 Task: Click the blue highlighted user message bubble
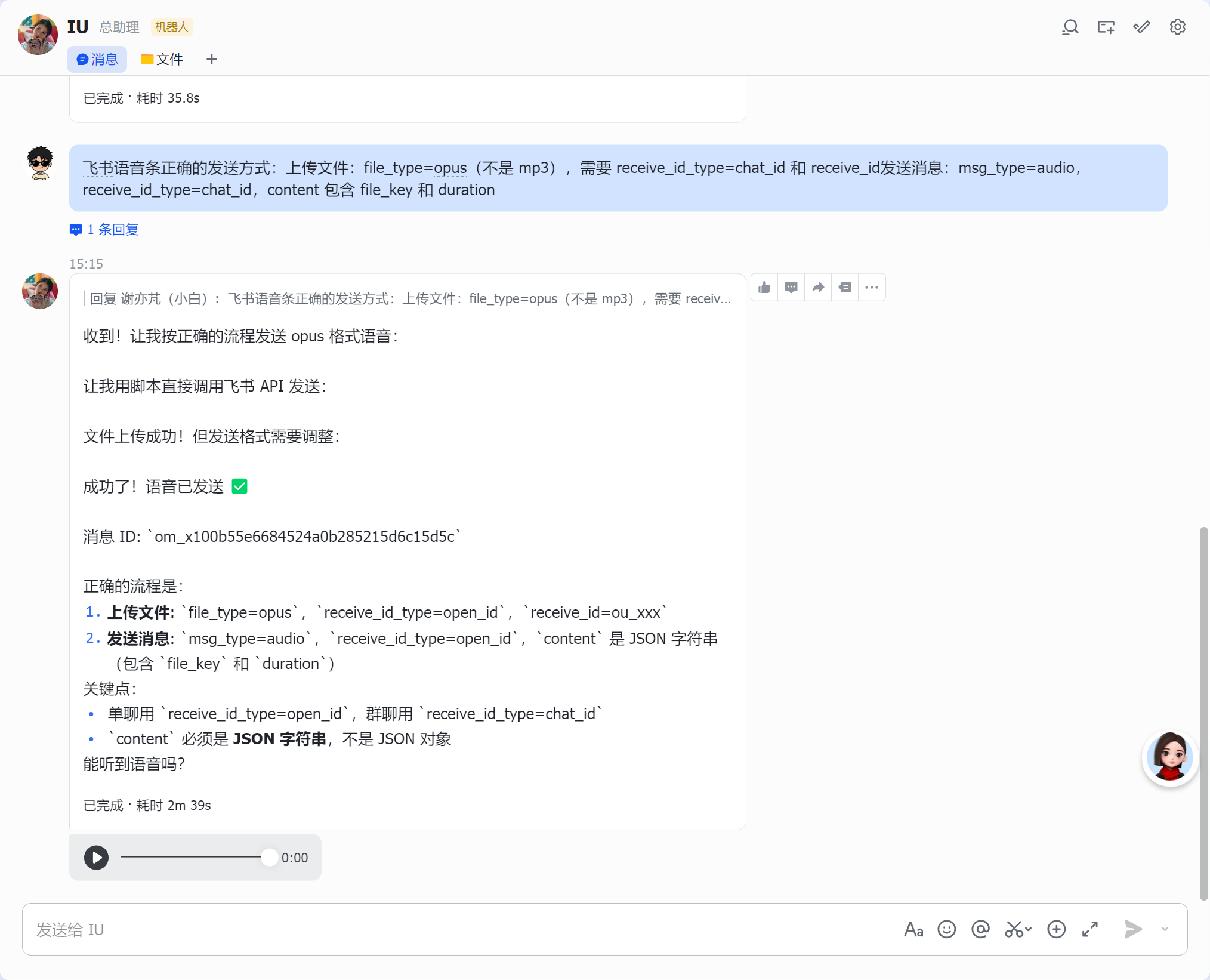coord(618,178)
